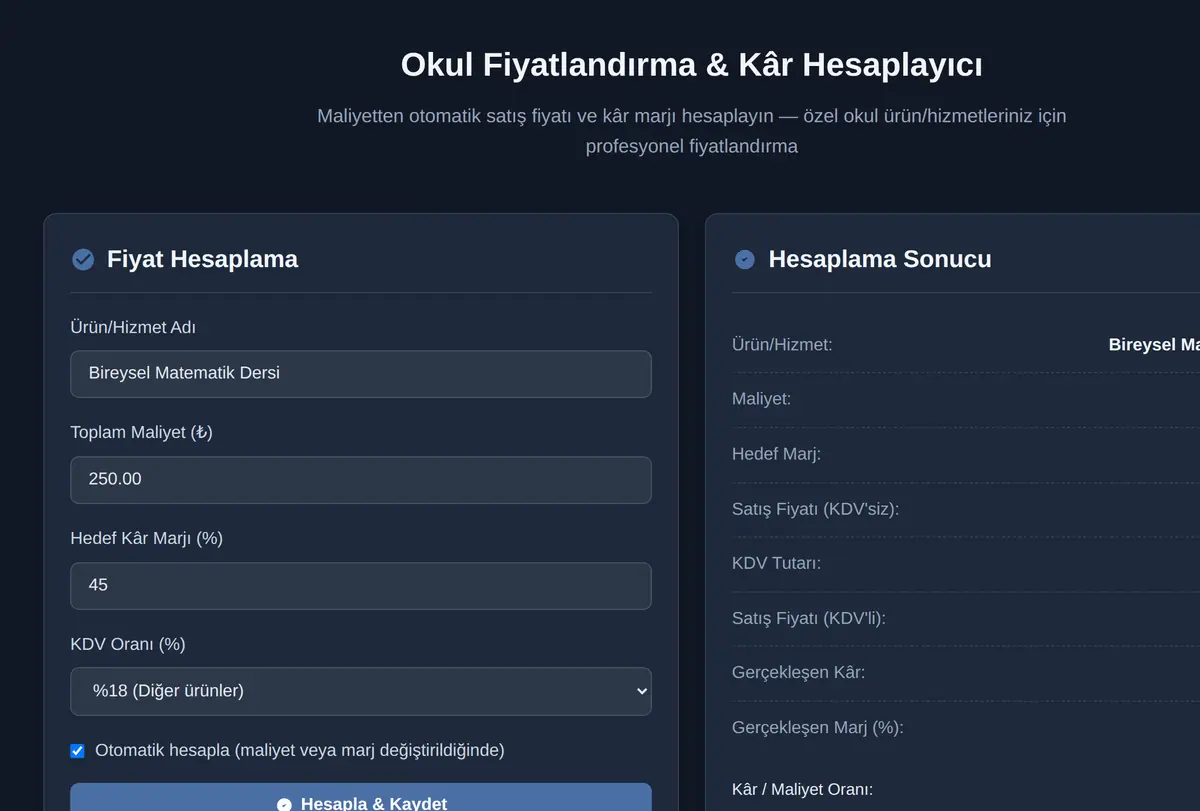Click the check icon beside Fiyat Hesaplama
The image size is (1200, 811).
[83, 259]
